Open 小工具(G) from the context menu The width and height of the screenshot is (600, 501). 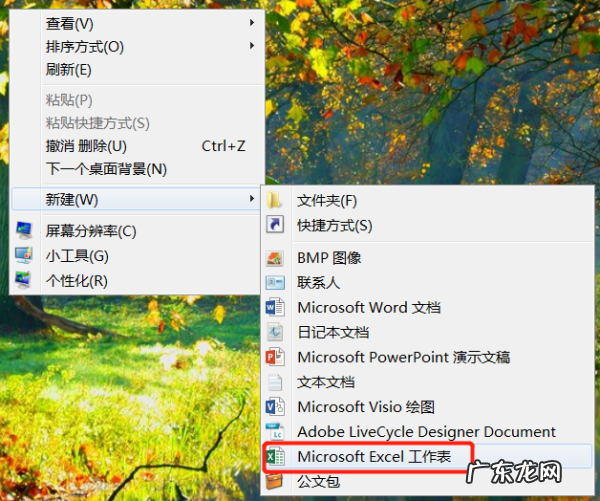[x=137, y=256]
